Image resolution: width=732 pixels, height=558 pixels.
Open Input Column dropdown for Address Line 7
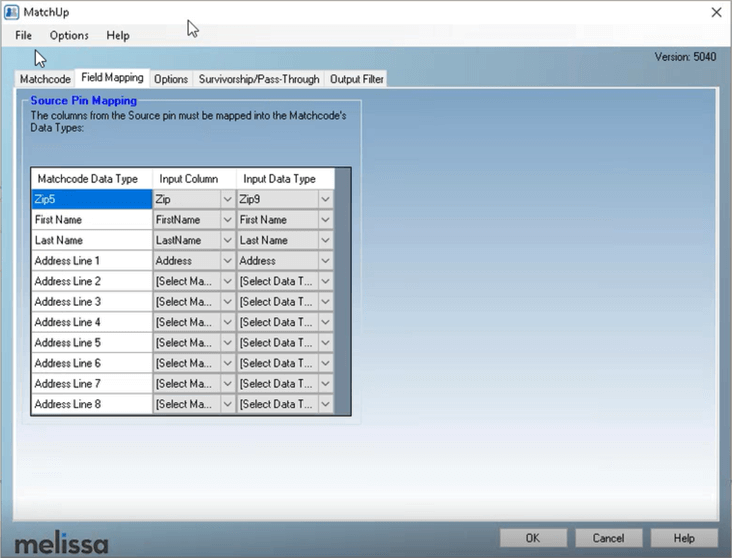point(227,384)
